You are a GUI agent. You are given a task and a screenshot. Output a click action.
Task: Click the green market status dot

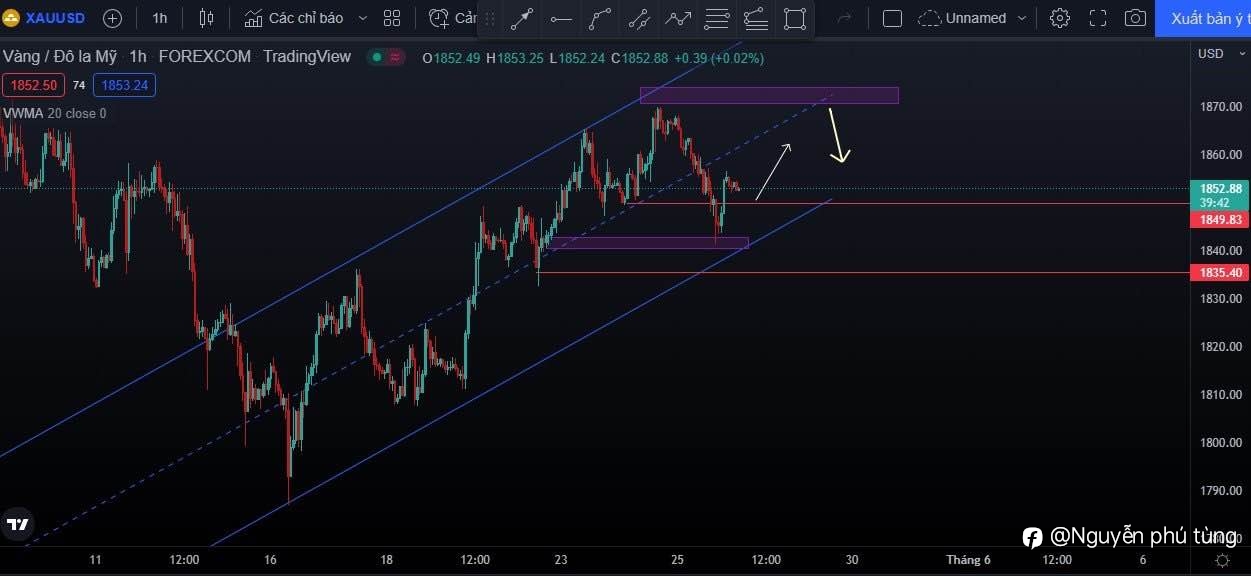pos(377,58)
